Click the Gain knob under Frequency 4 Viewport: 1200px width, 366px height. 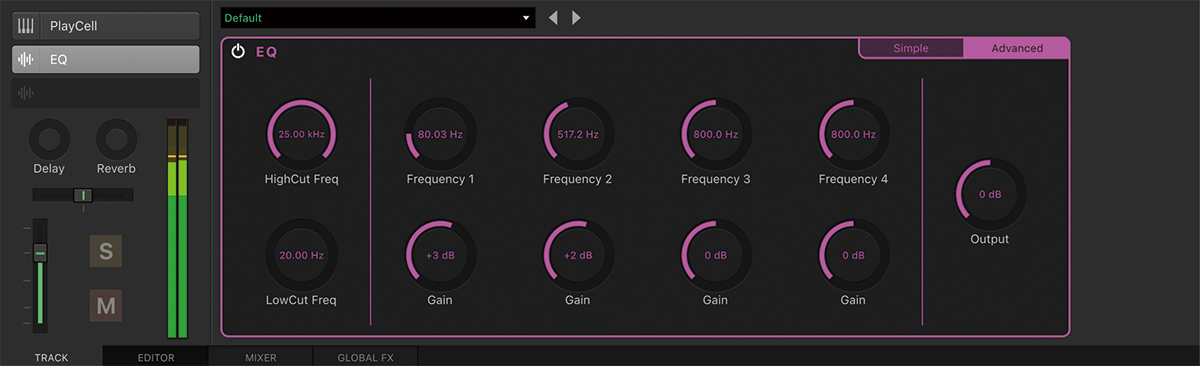pos(854,255)
